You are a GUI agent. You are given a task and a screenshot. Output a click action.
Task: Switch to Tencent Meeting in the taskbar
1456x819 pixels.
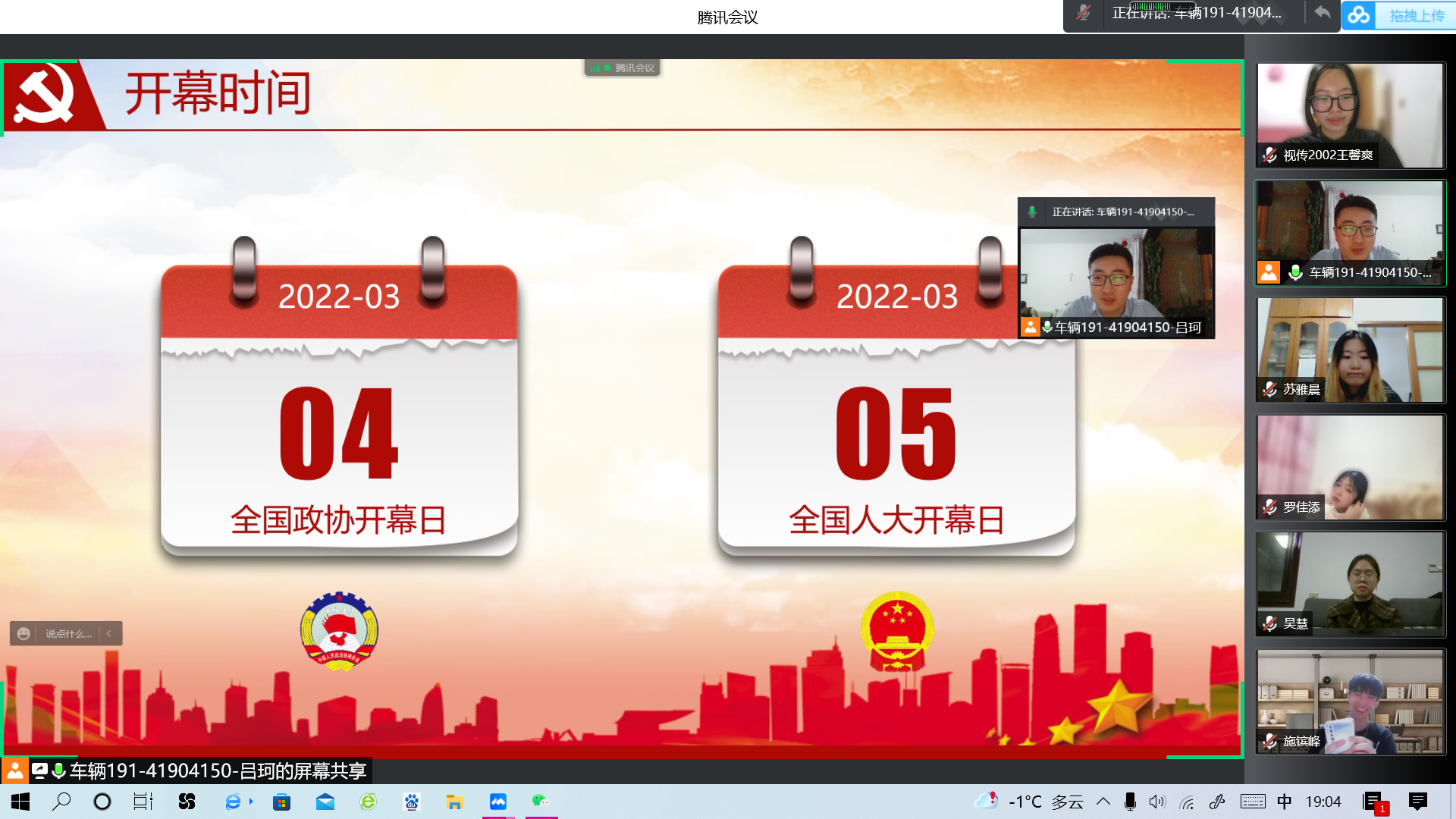[x=498, y=802]
